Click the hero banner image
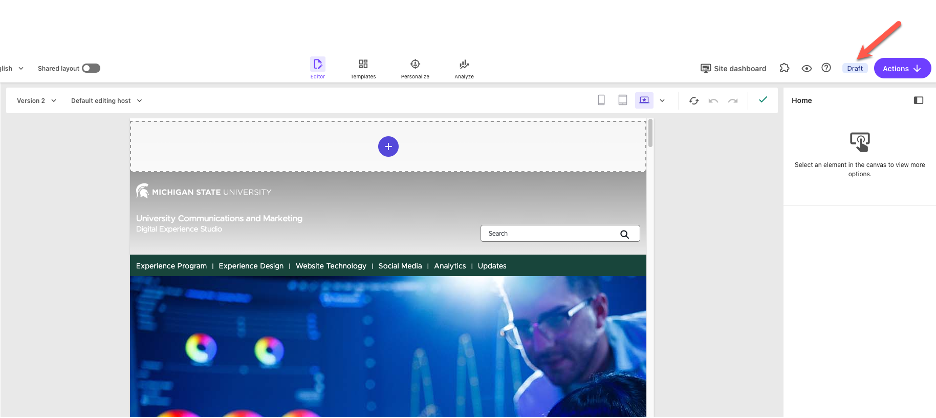936x418 pixels. click(388, 346)
